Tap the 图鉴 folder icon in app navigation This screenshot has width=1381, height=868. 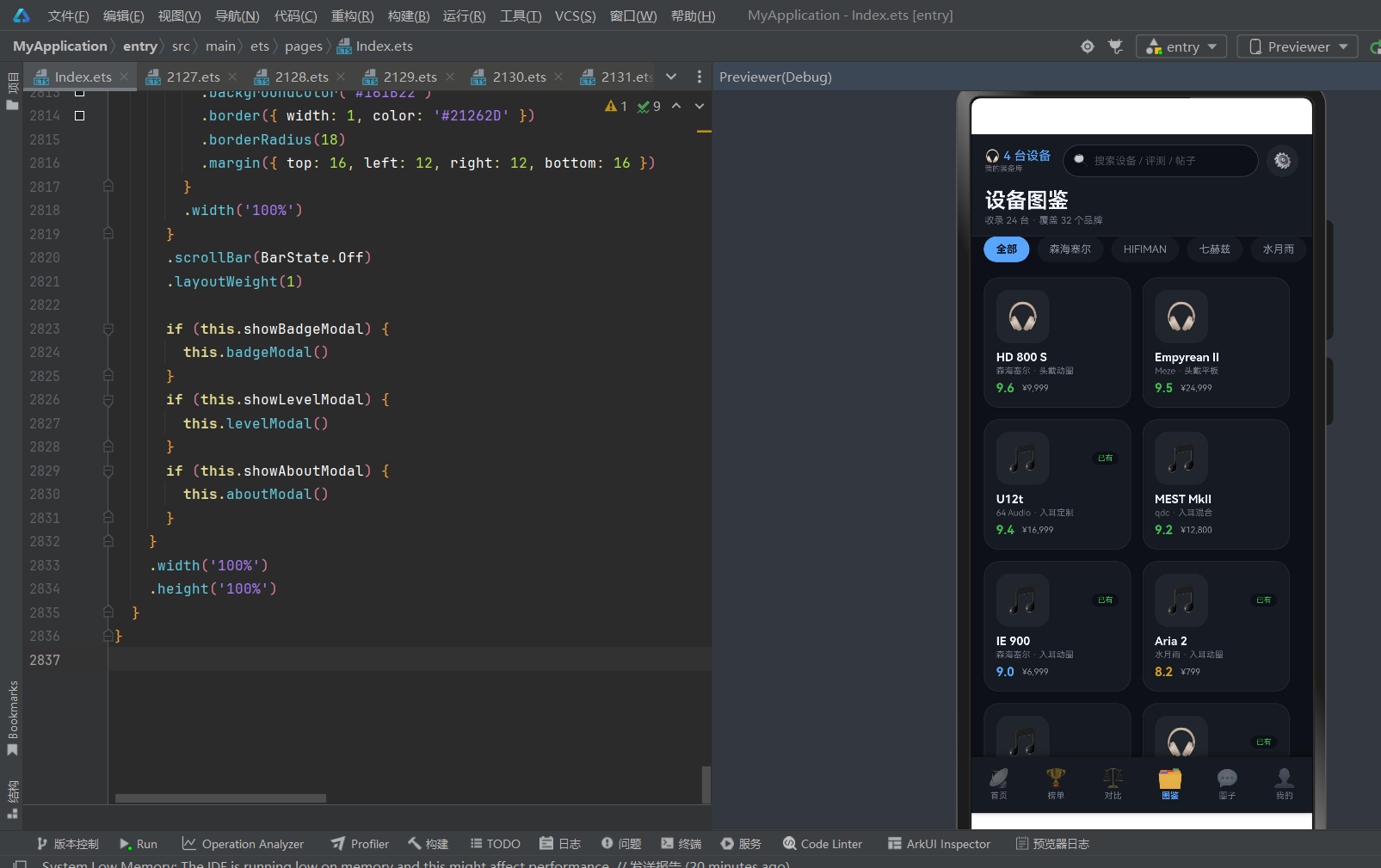tap(1170, 783)
